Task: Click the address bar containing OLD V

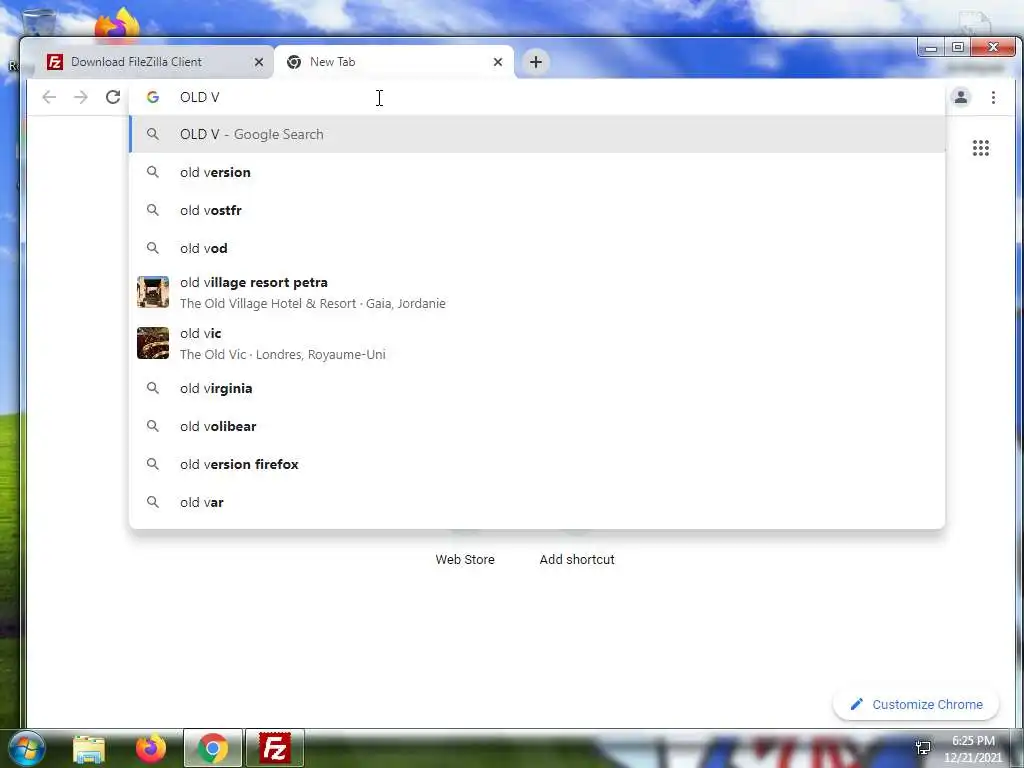Action: coord(537,97)
